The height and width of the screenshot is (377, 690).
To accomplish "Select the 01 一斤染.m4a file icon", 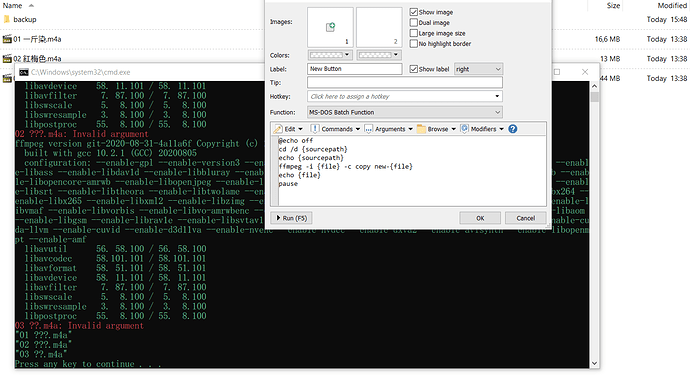I will (7, 39).
